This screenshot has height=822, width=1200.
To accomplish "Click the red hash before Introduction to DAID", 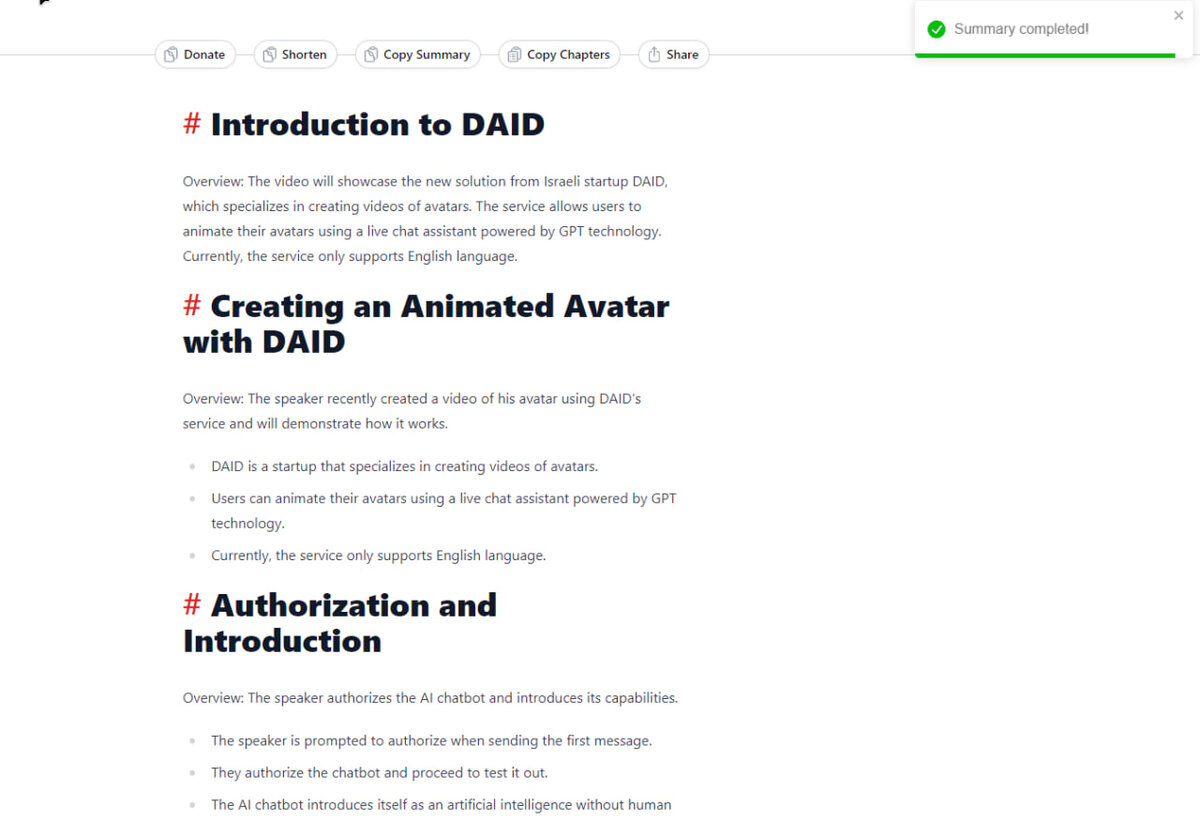I will [192, 124].
